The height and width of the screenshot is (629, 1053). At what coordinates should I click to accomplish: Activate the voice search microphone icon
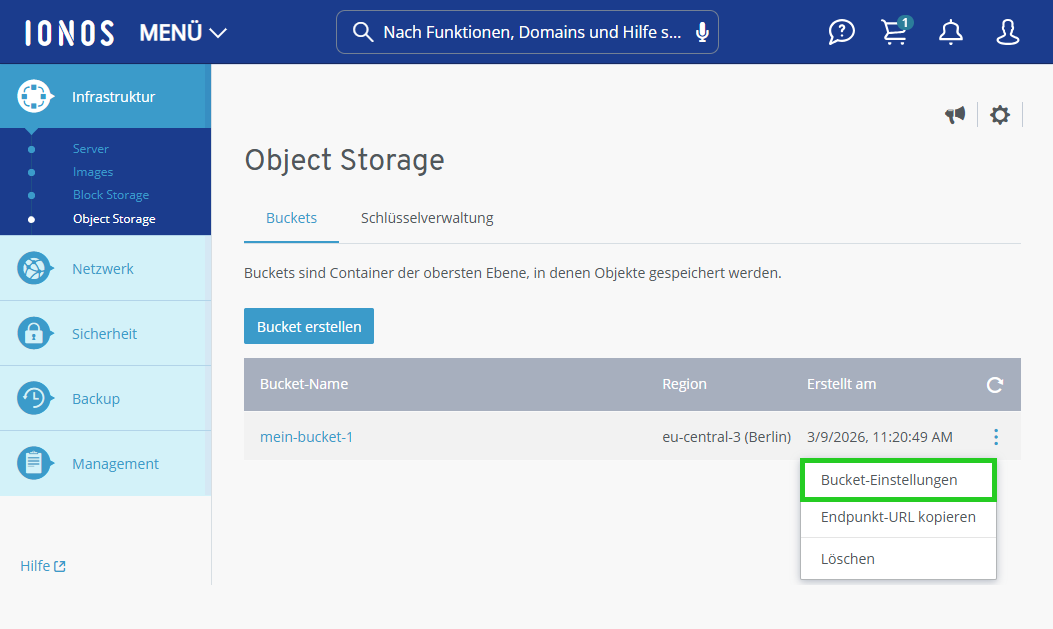(703, 31)
